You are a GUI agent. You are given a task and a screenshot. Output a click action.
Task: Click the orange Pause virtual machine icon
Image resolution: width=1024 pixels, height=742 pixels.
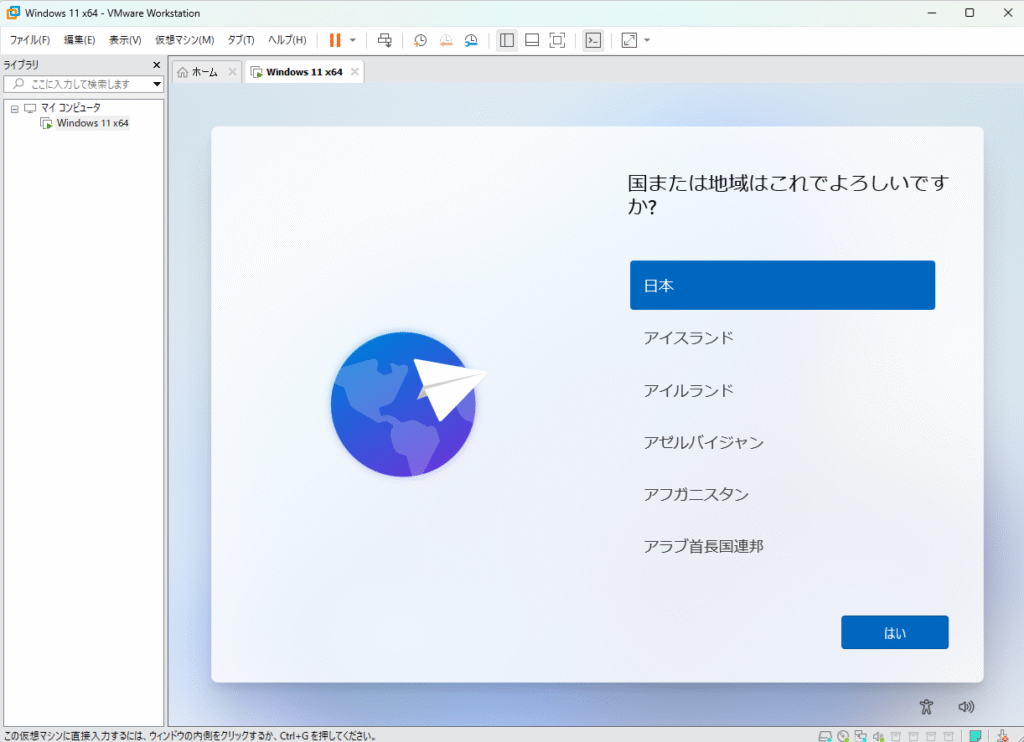334,40
